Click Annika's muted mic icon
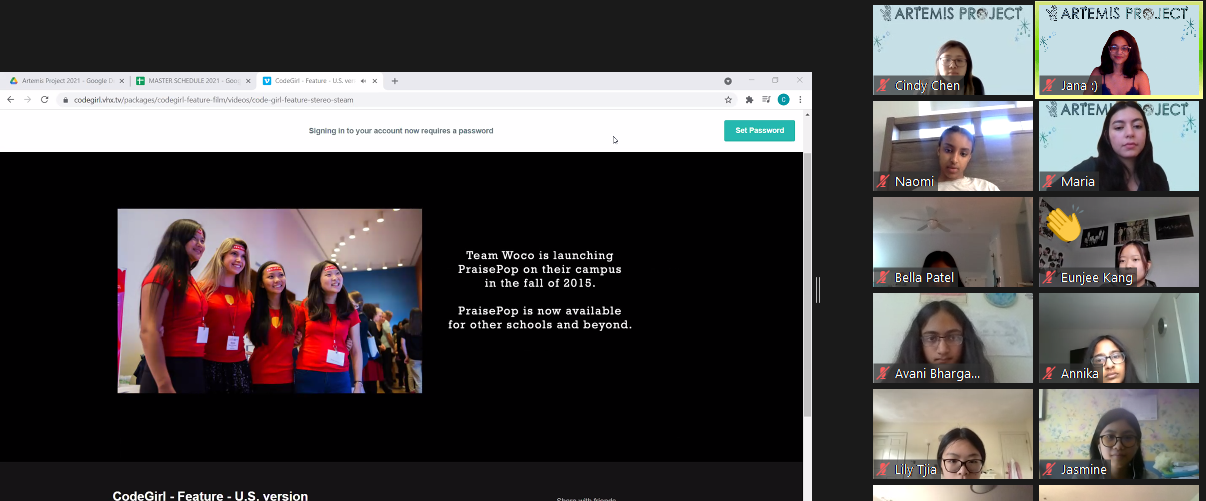Image resolution: width=1206 pixels, height=501 pixels. 1049,374
